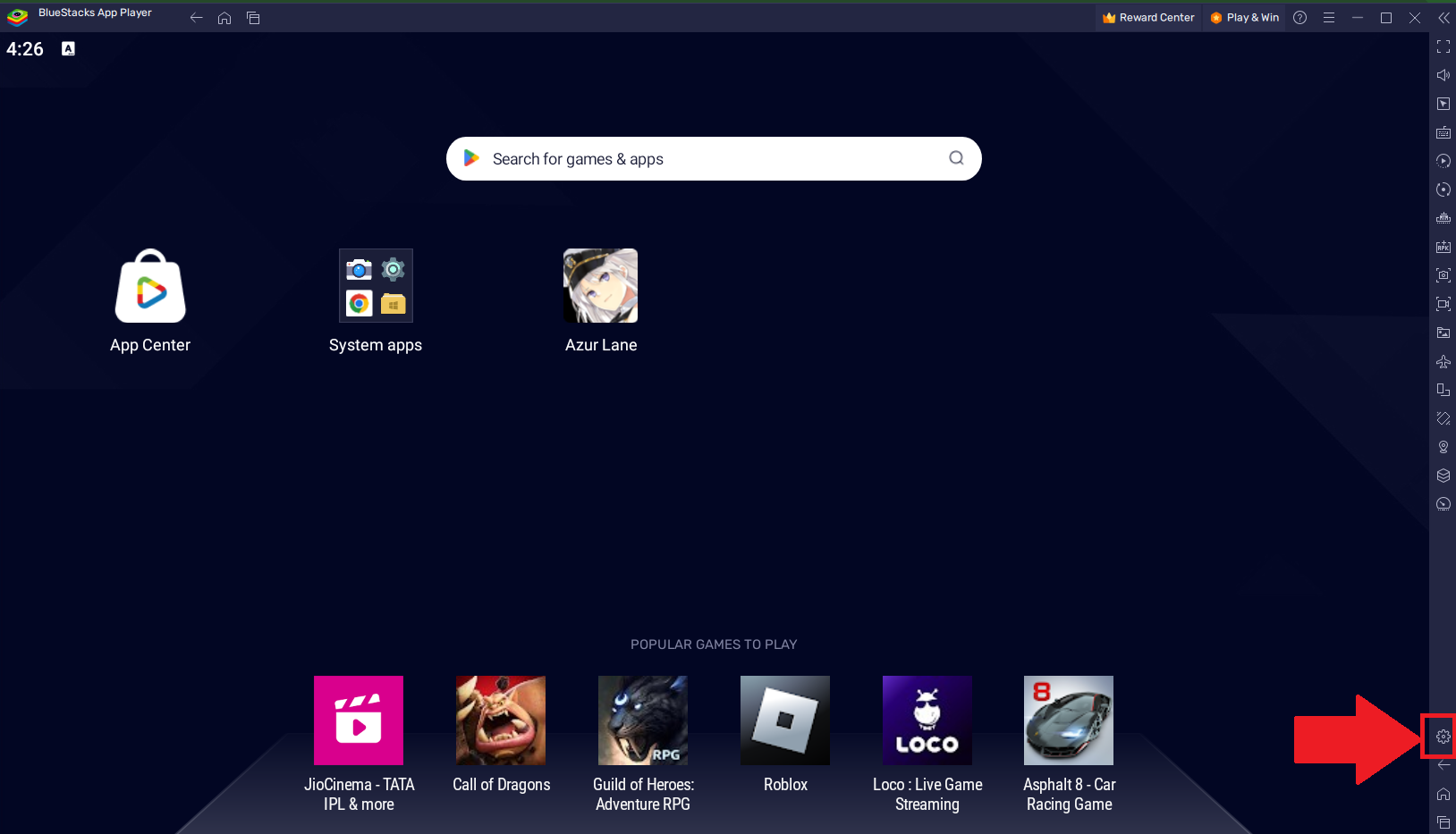Open game controls keyboard icon

tap(1443, 132)
